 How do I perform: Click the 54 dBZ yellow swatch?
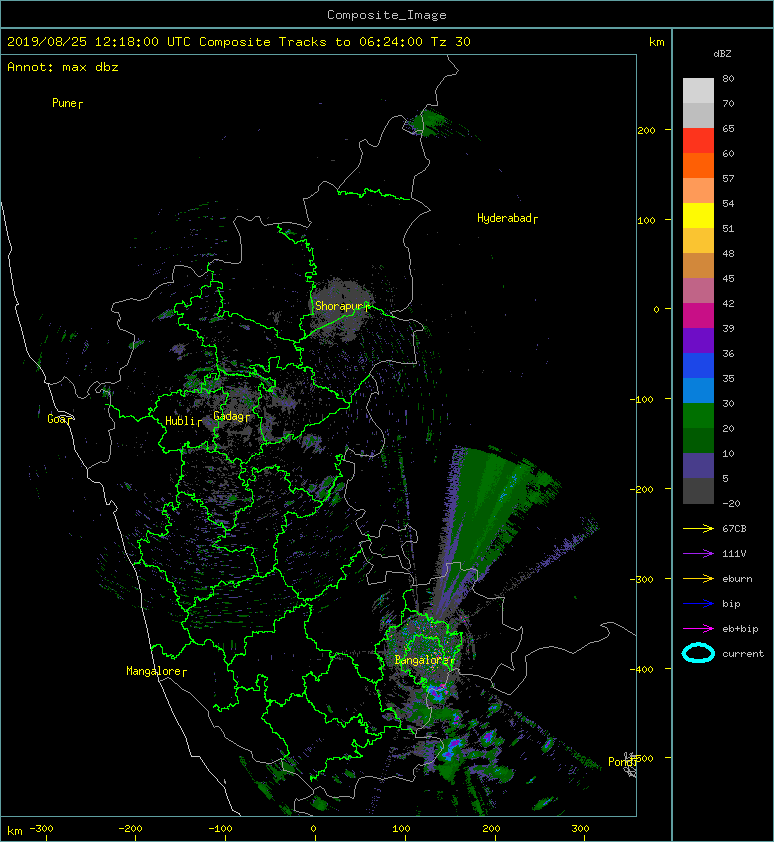tap(698, 215)
